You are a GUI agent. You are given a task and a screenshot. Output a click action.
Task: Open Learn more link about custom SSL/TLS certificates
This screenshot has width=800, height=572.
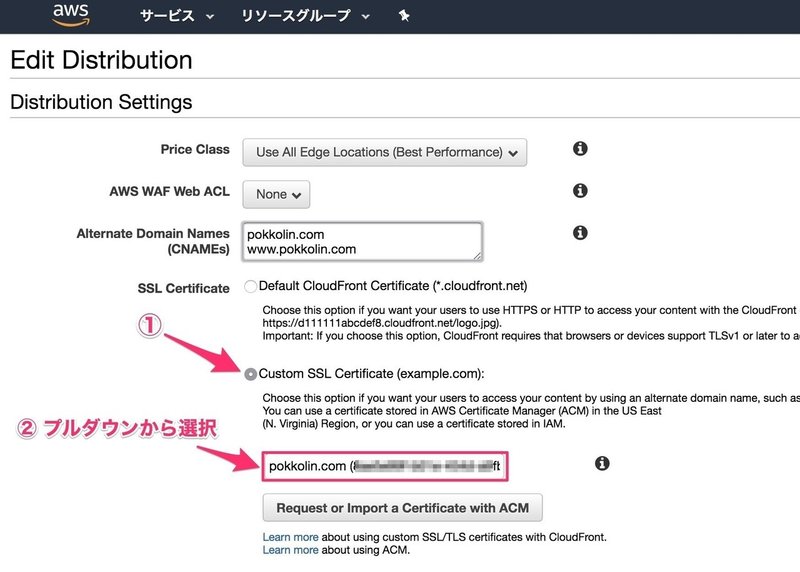(290, 537)
